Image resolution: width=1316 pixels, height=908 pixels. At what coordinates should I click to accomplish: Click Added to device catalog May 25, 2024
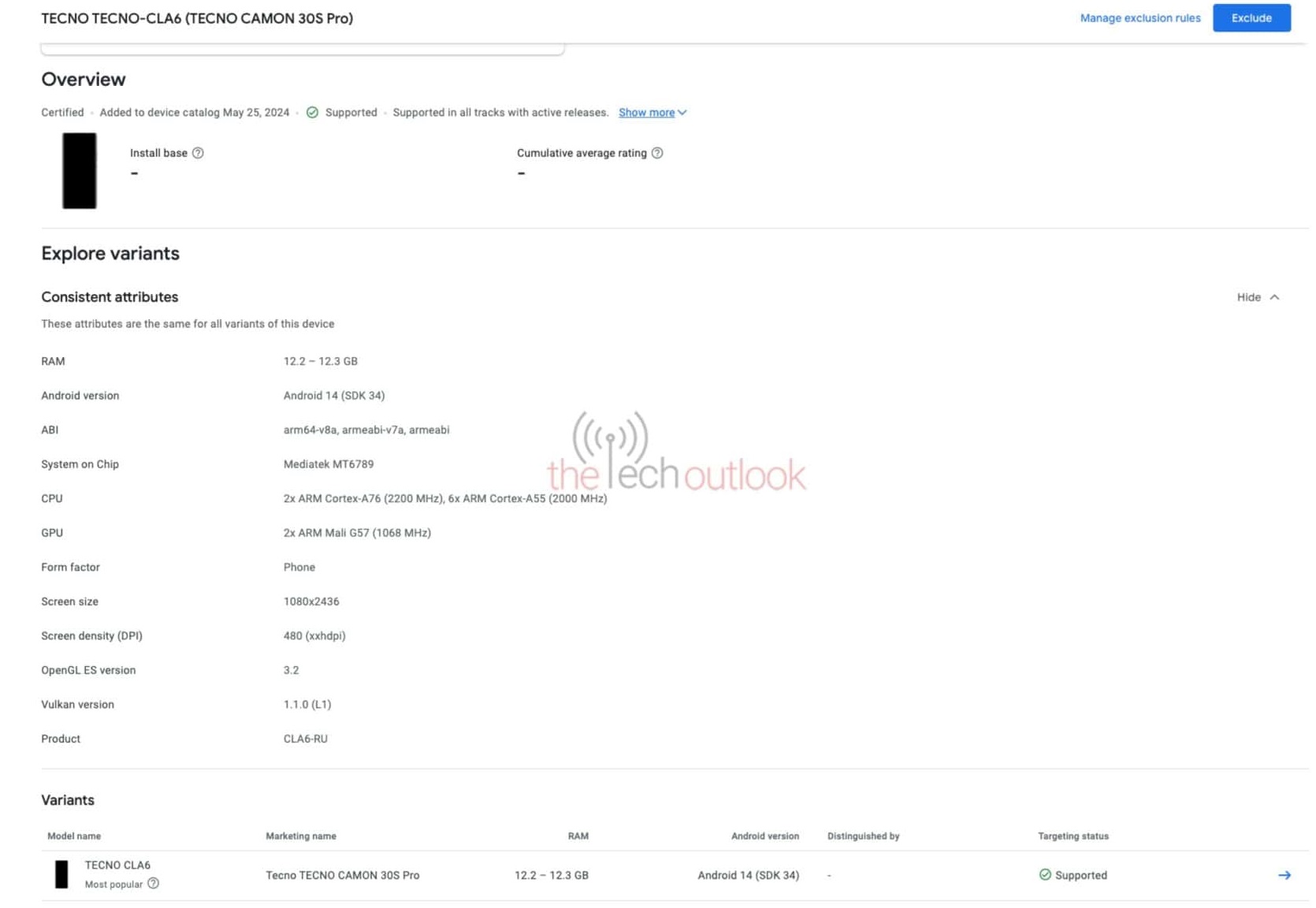tap(195, 113)
